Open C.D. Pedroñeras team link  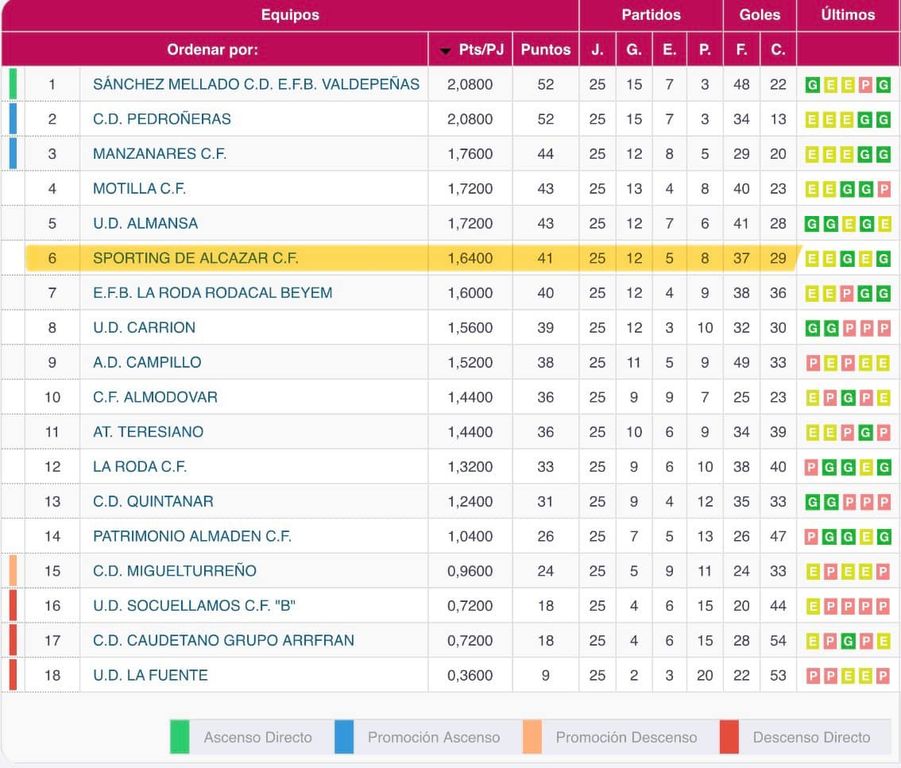pyautogui.click(x=162, y=119)
